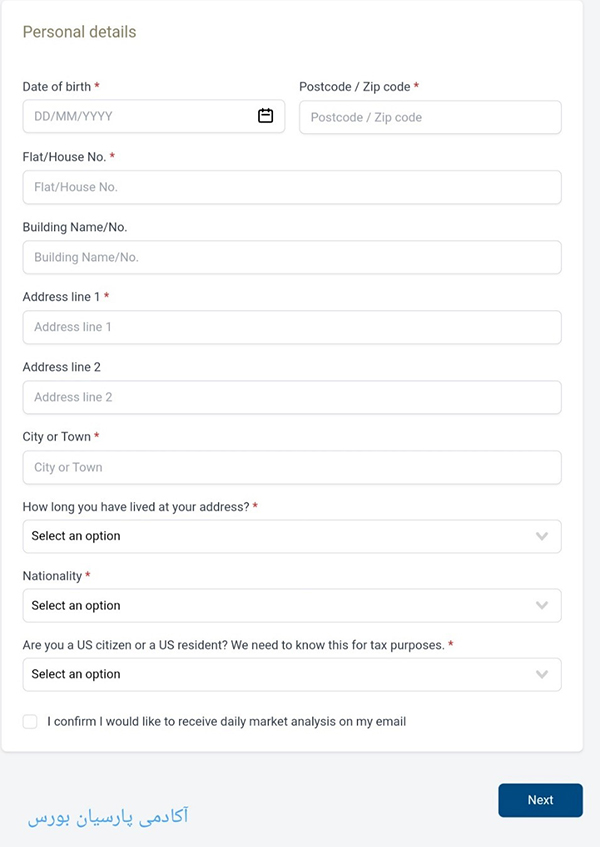Click the Persian academy watermark text
This screenshot has width=600, height=847.
(x=108, y=816)
